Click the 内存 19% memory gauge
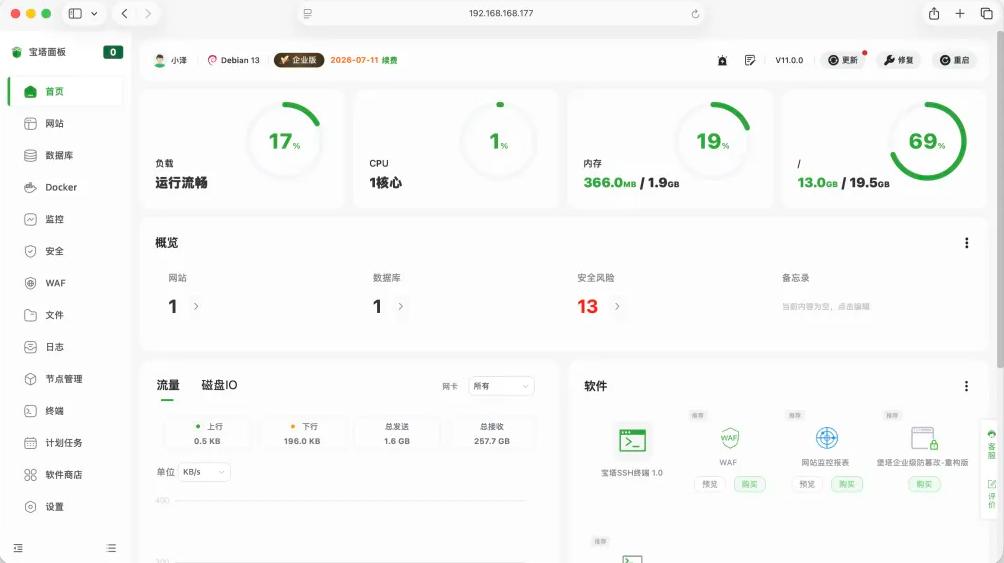Image resolution: width=1004 pixels, height=563 pixels. (x=713, y=141)
